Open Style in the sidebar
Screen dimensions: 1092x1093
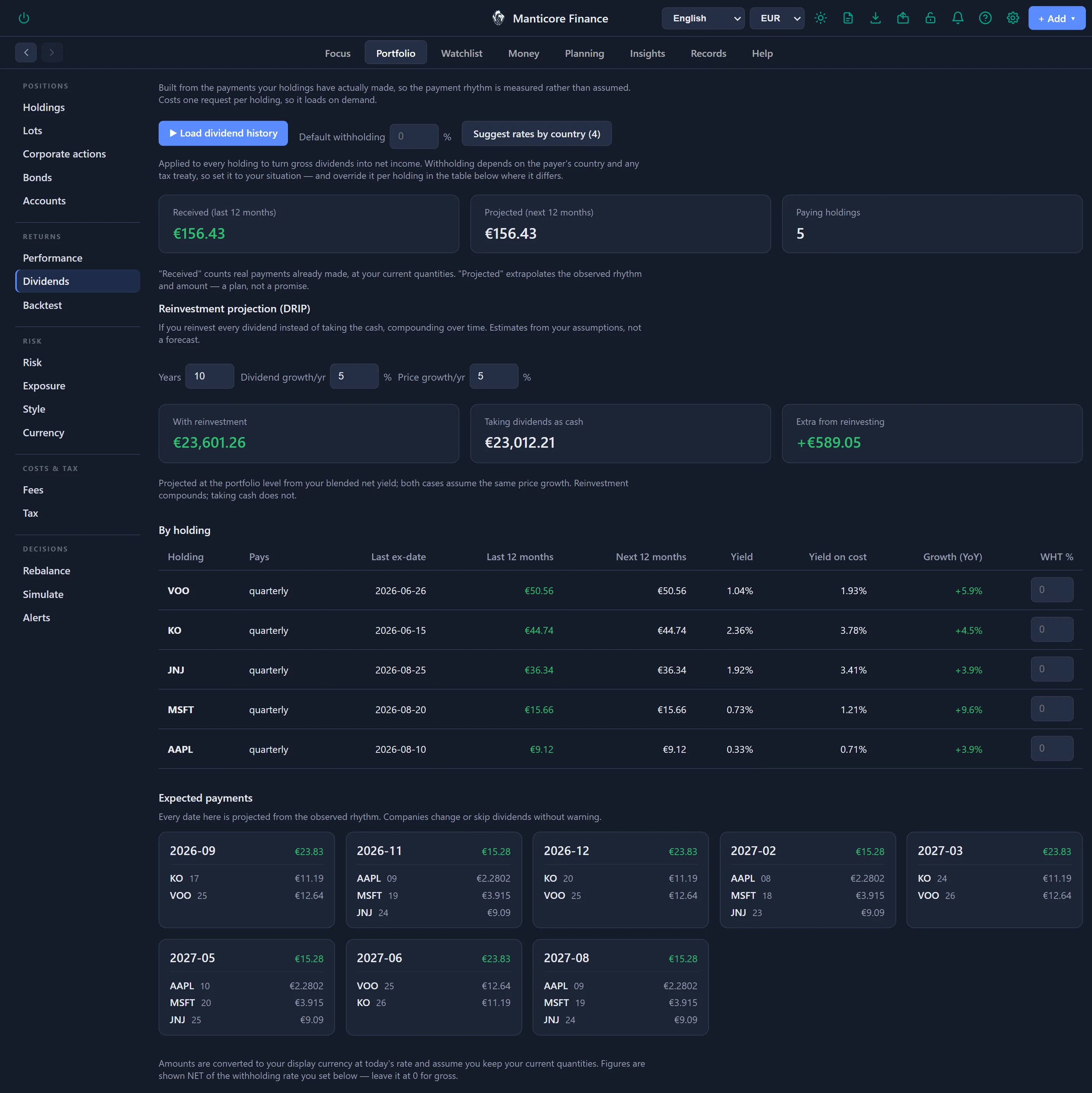pos(77,409)
